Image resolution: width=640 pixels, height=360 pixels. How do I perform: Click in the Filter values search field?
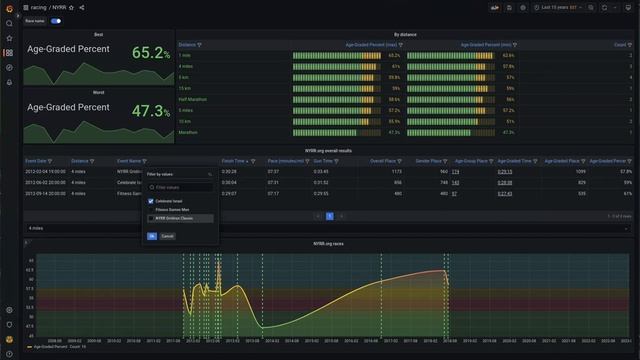click(180, 187)
